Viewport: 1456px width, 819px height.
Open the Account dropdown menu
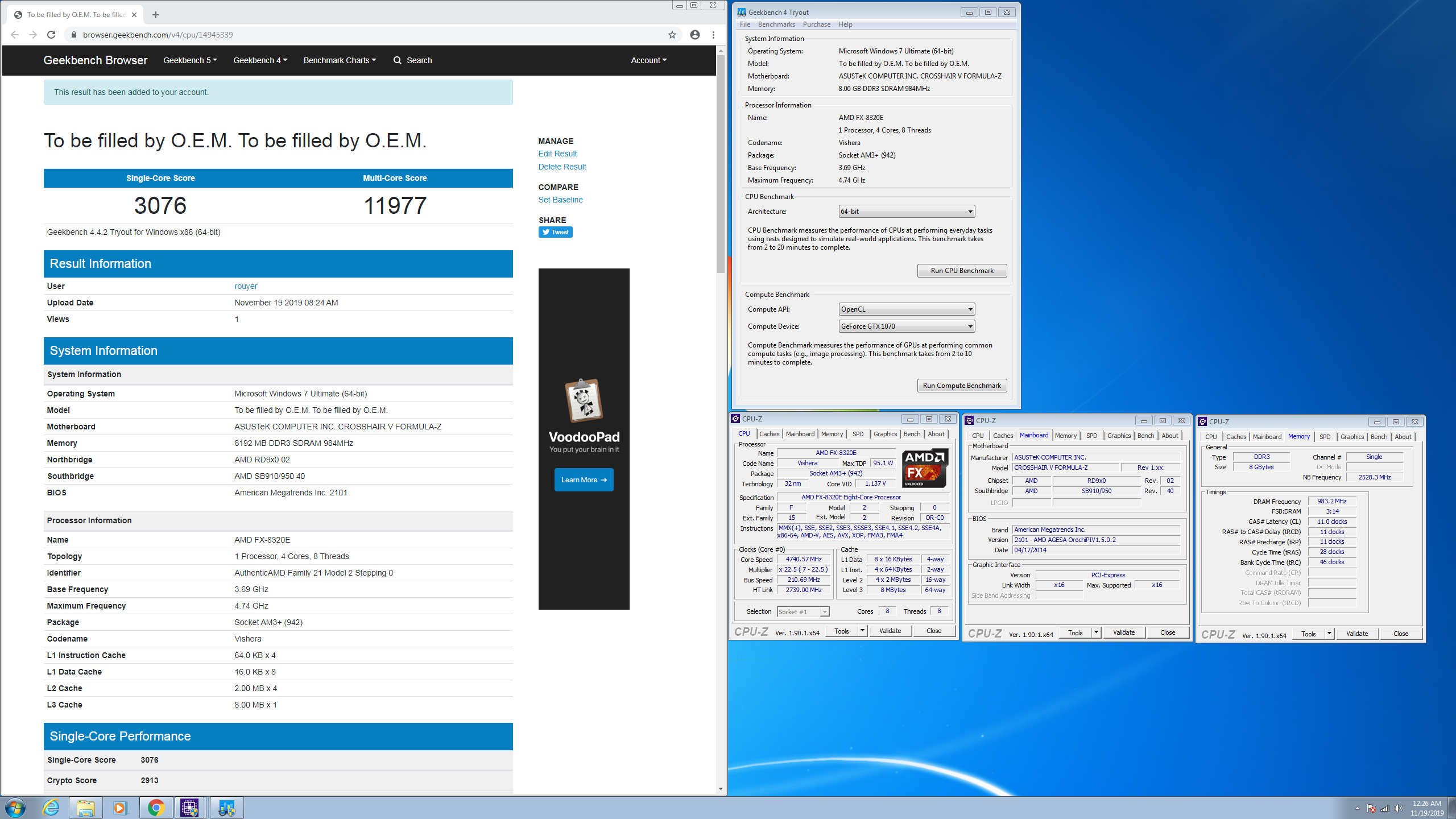click(648, 60)
